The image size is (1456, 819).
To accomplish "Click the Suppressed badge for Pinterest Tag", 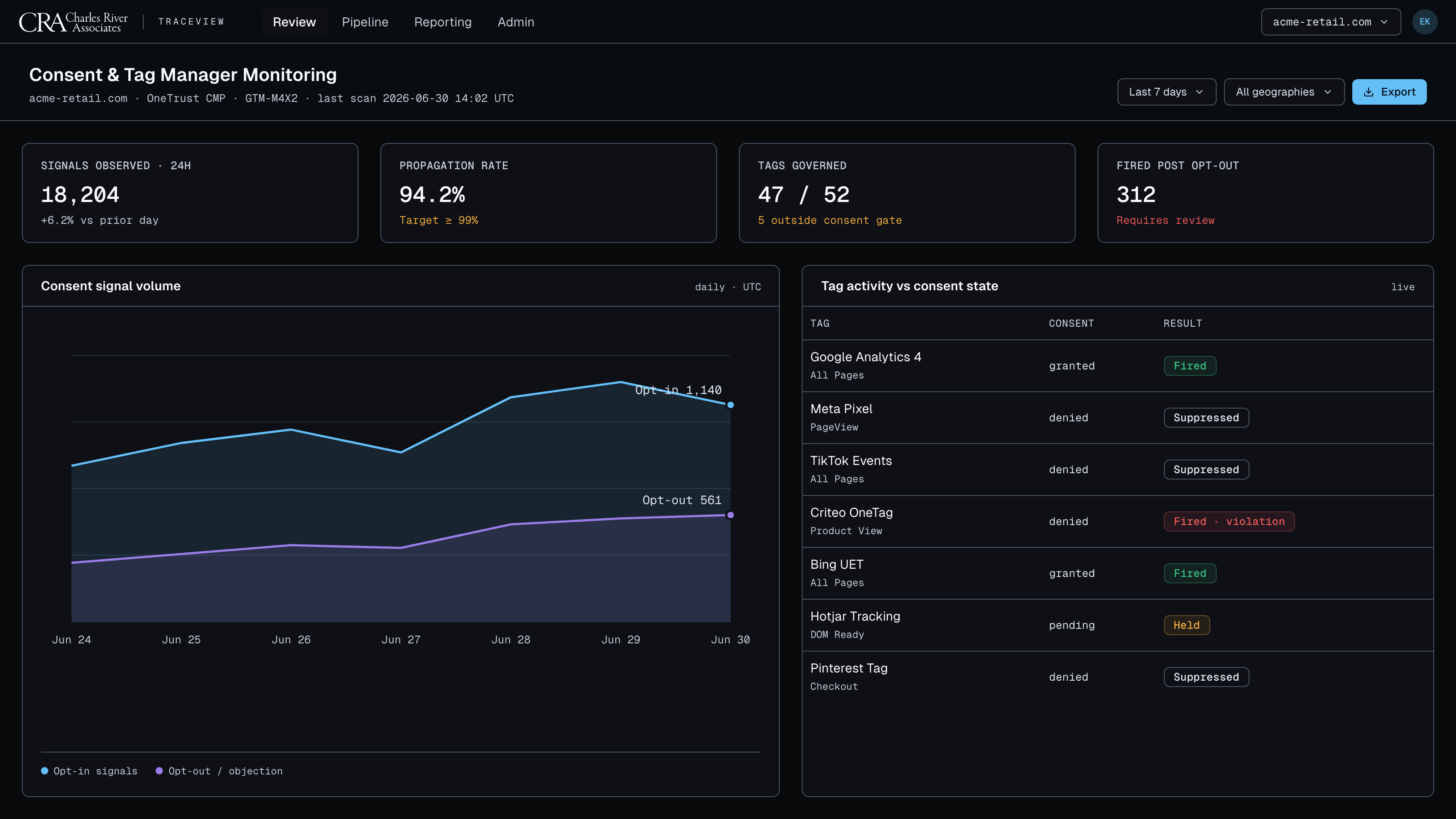I will pyautogui.click(x=1206, y=677).
